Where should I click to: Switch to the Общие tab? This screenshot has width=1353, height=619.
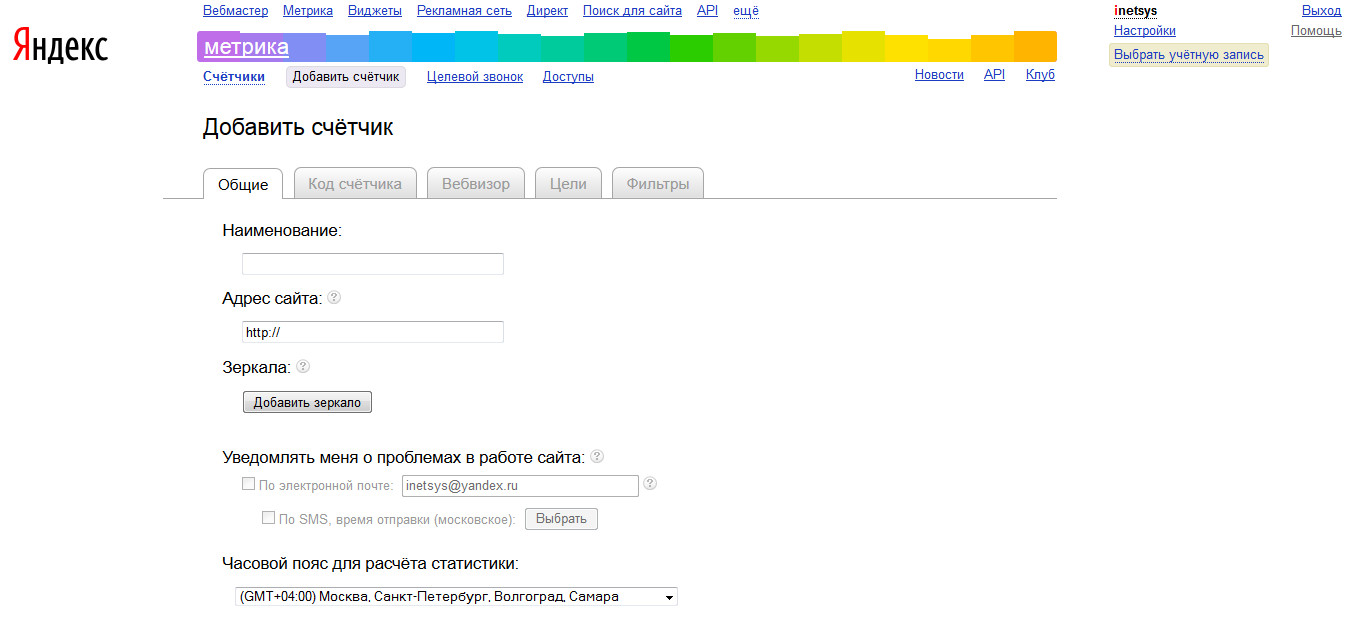point(243,184)
